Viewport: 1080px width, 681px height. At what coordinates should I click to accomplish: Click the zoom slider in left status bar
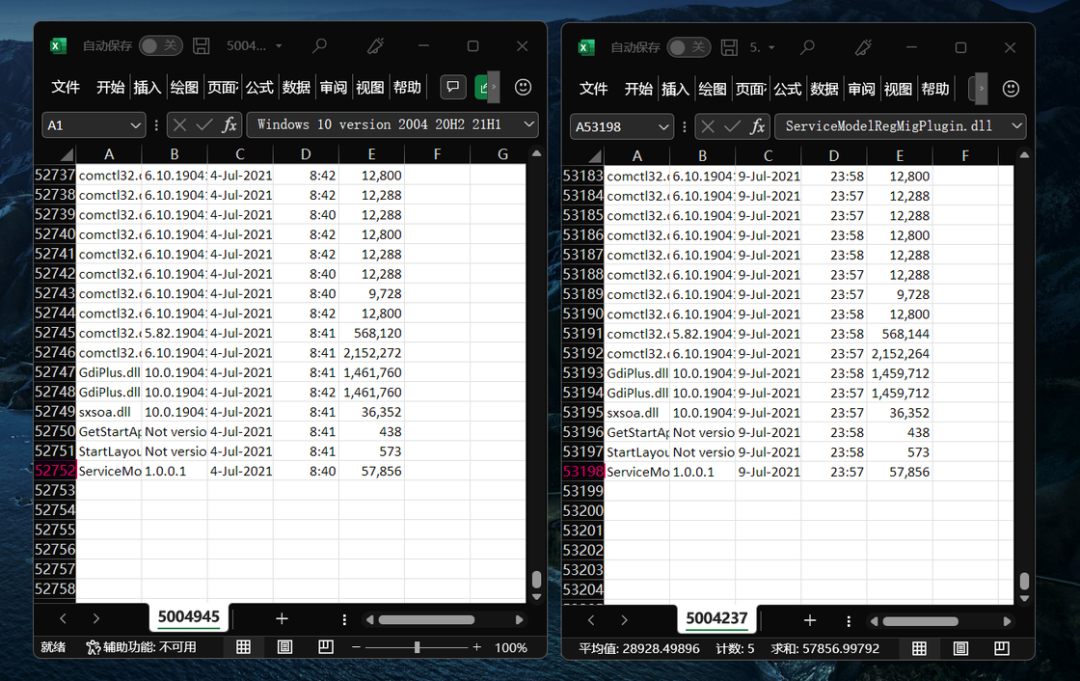click(417, 647)
